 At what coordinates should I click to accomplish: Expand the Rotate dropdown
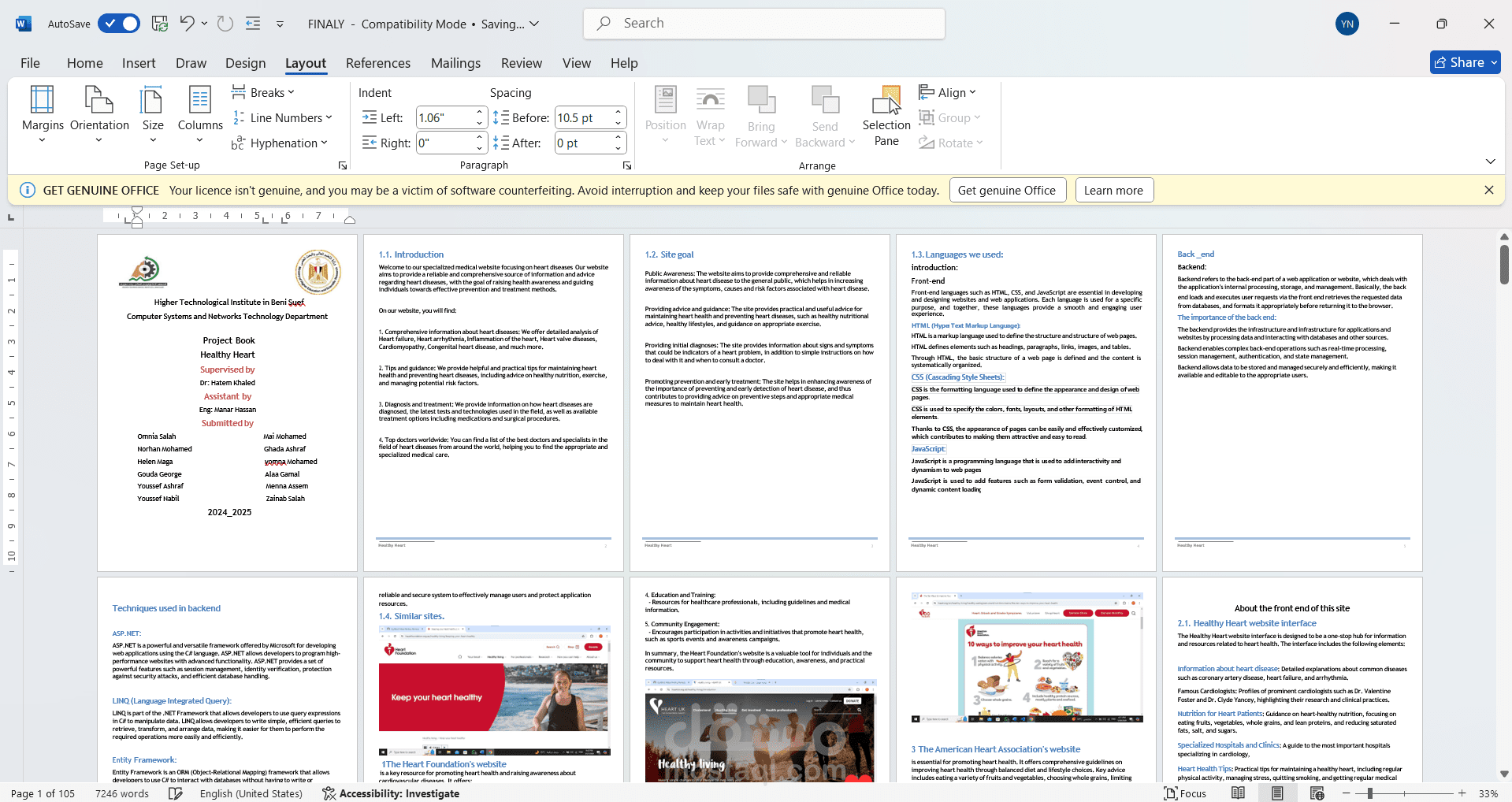951,143
